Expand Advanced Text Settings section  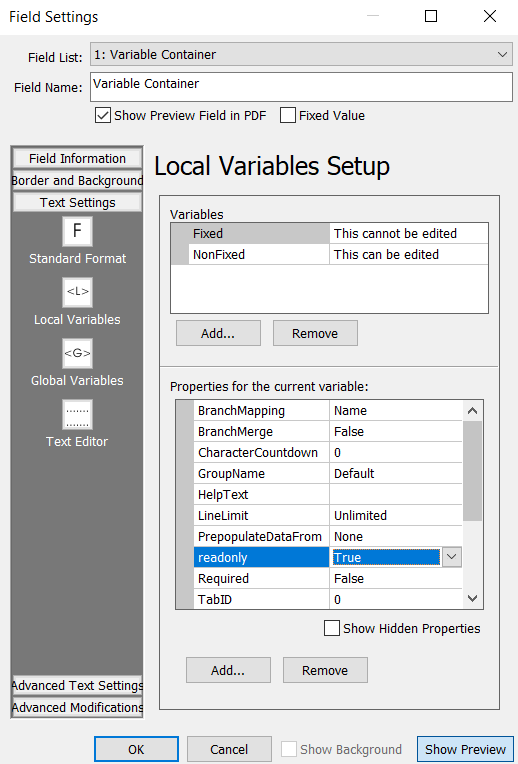[77, 685]
